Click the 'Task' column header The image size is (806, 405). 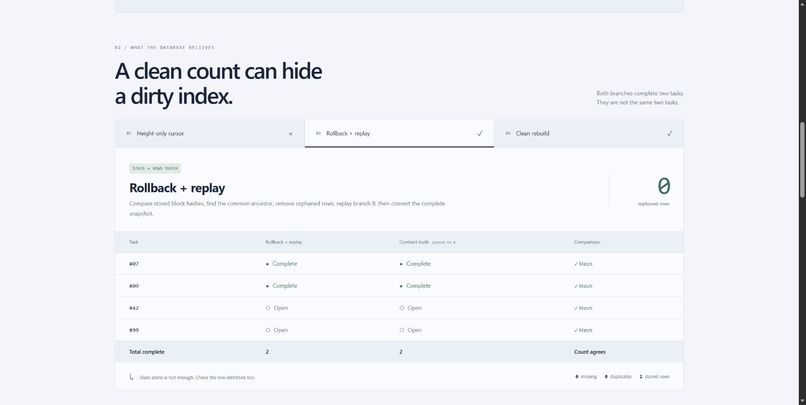click(x=134, y=242)
